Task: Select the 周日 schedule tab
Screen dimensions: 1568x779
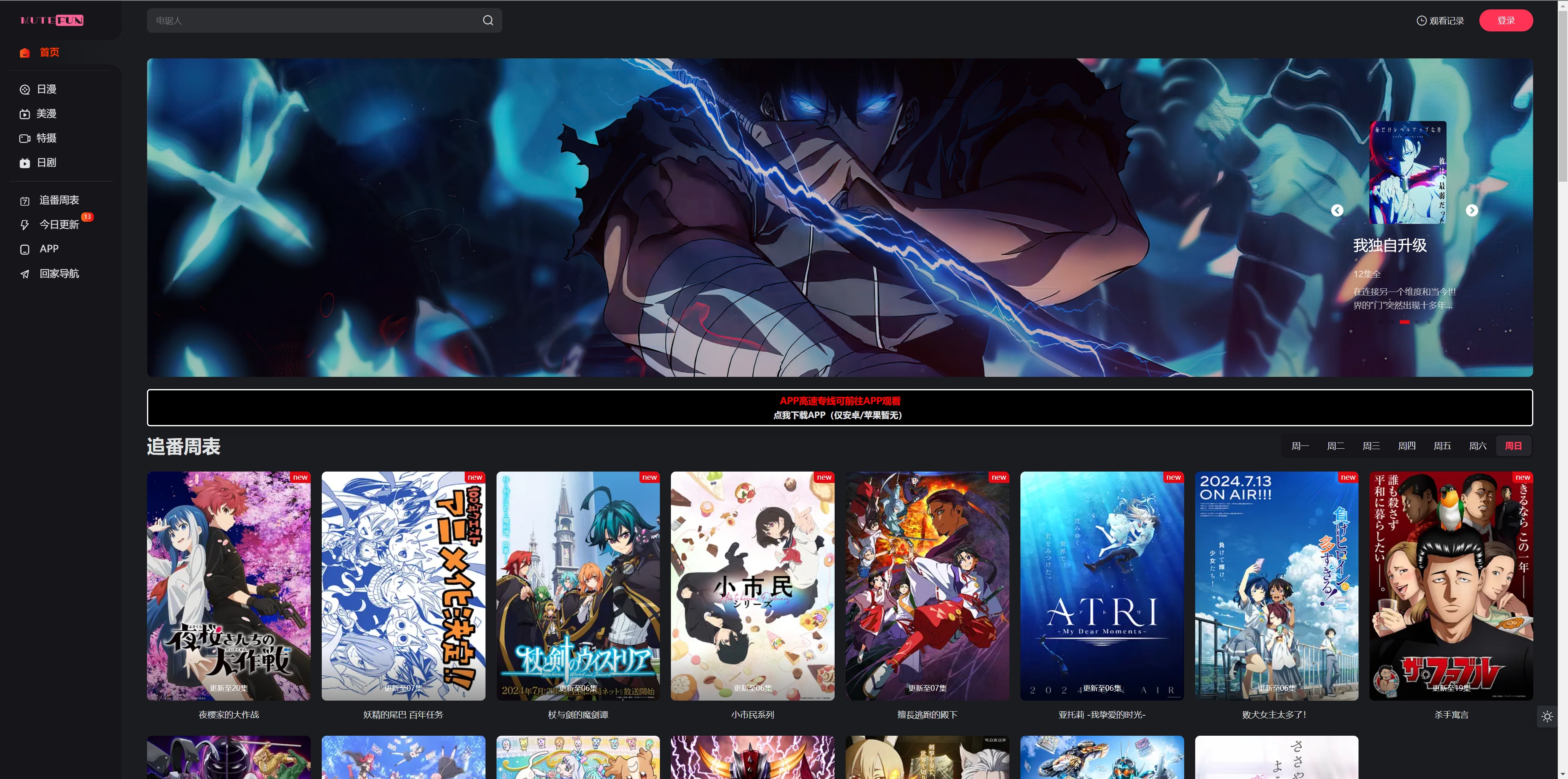Action: [x=1512, y=446]
